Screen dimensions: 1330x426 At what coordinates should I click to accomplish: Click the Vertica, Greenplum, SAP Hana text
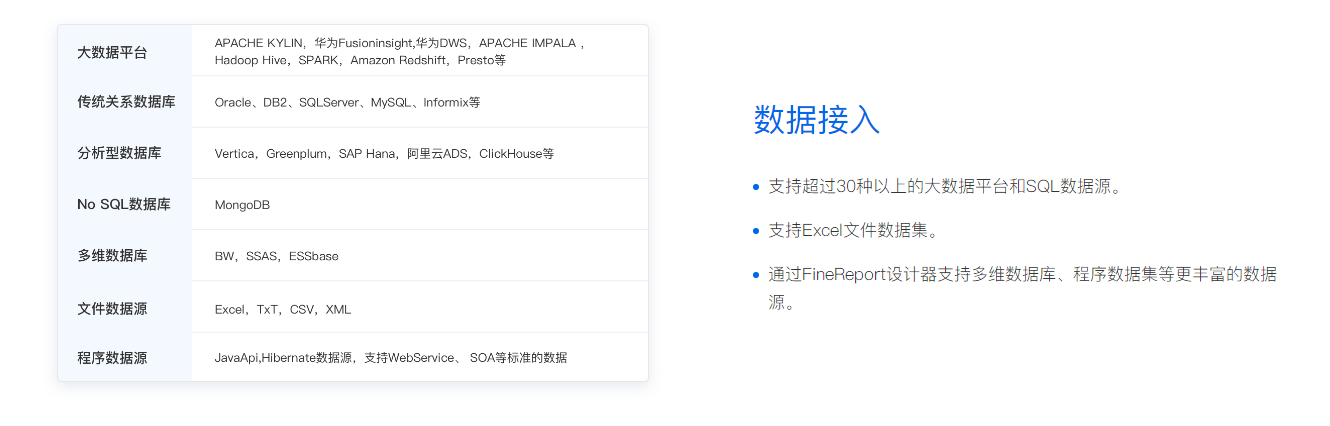pyautogui.click(x=384, y=154)
